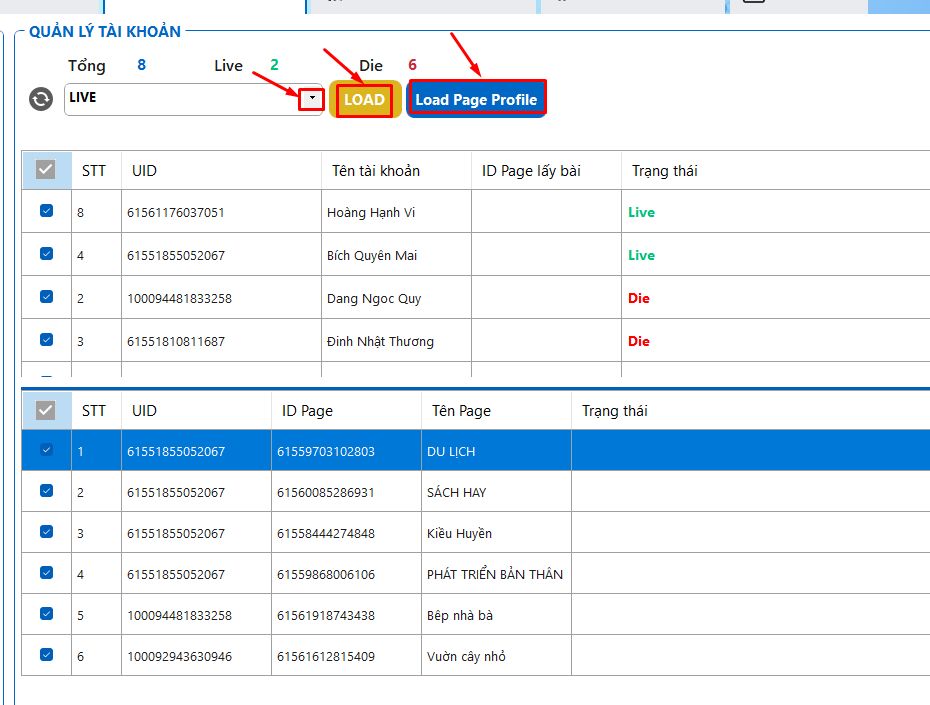The height and width of the screenshot is (705, 930).
Task: Select page ID 61559703102803 cell
Action: point(346,451)
